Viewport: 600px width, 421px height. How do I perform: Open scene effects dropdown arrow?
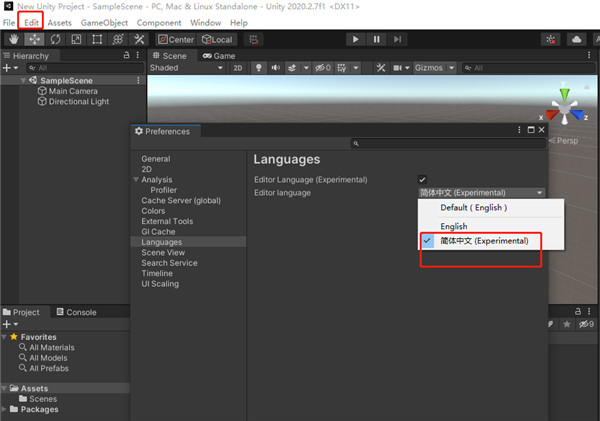pos(306,68)
